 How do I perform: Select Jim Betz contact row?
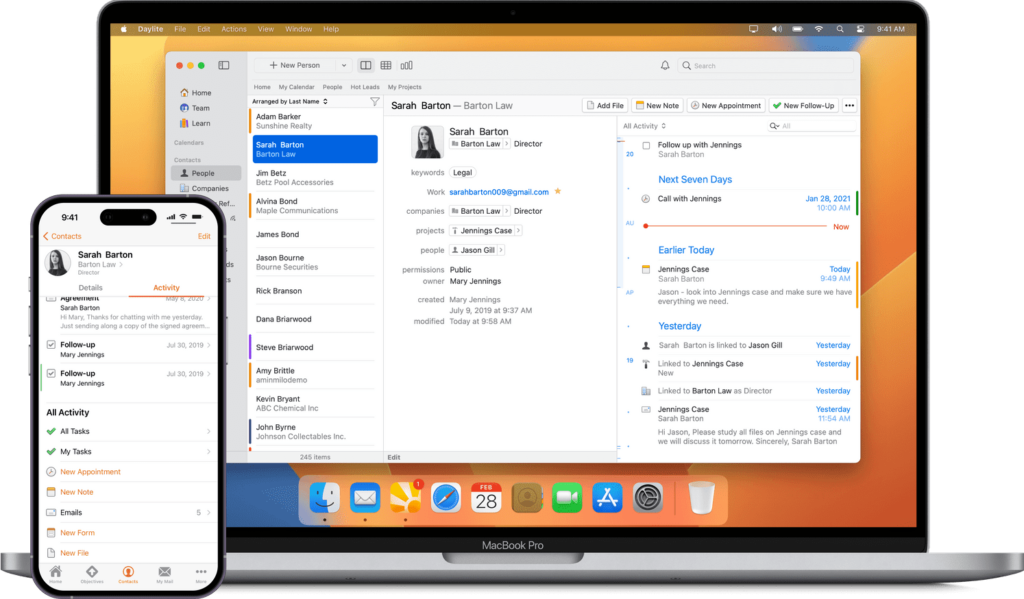pos(314,178)
